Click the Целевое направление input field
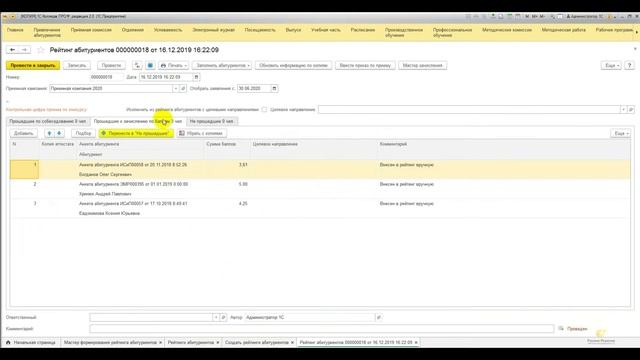The width and height of the screenshot is (640, 360). 469,109
